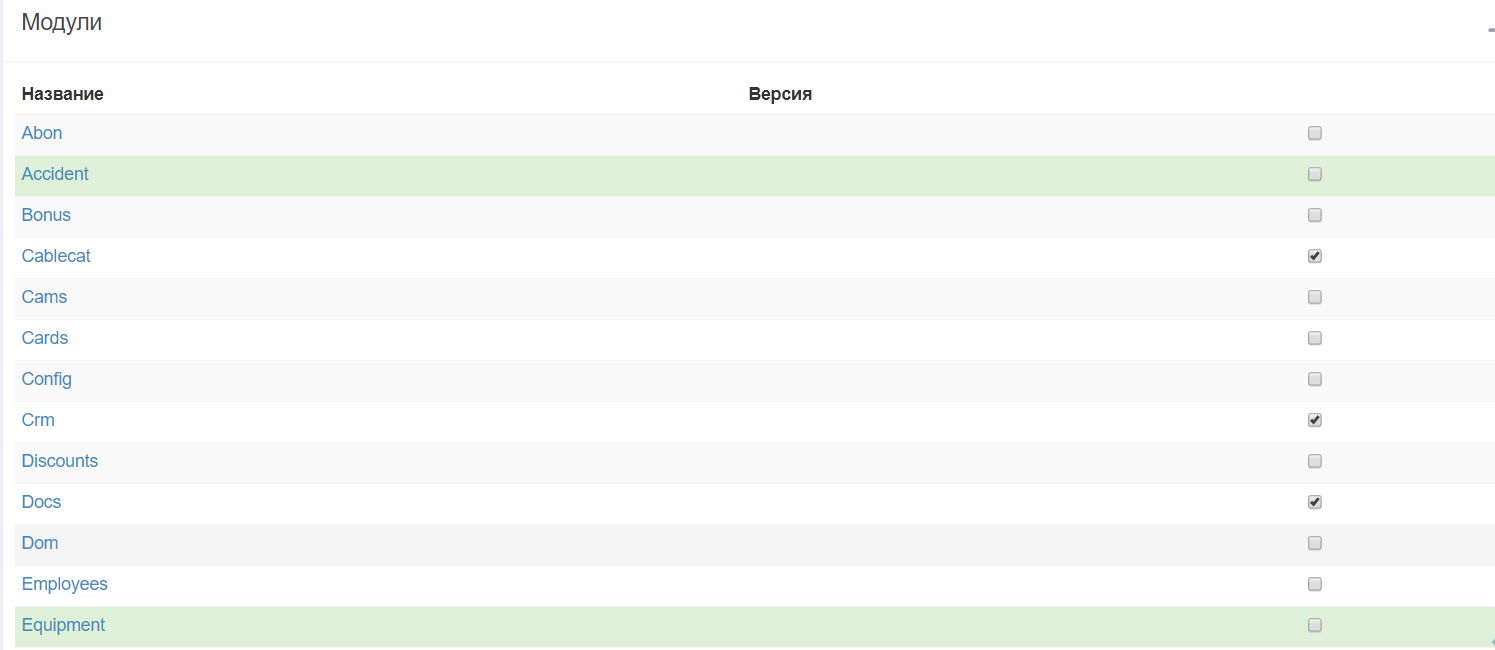This screenshot has width=1495, height=650.
Task: Turn on the Bonus module checkbox
Action: 1315,215
